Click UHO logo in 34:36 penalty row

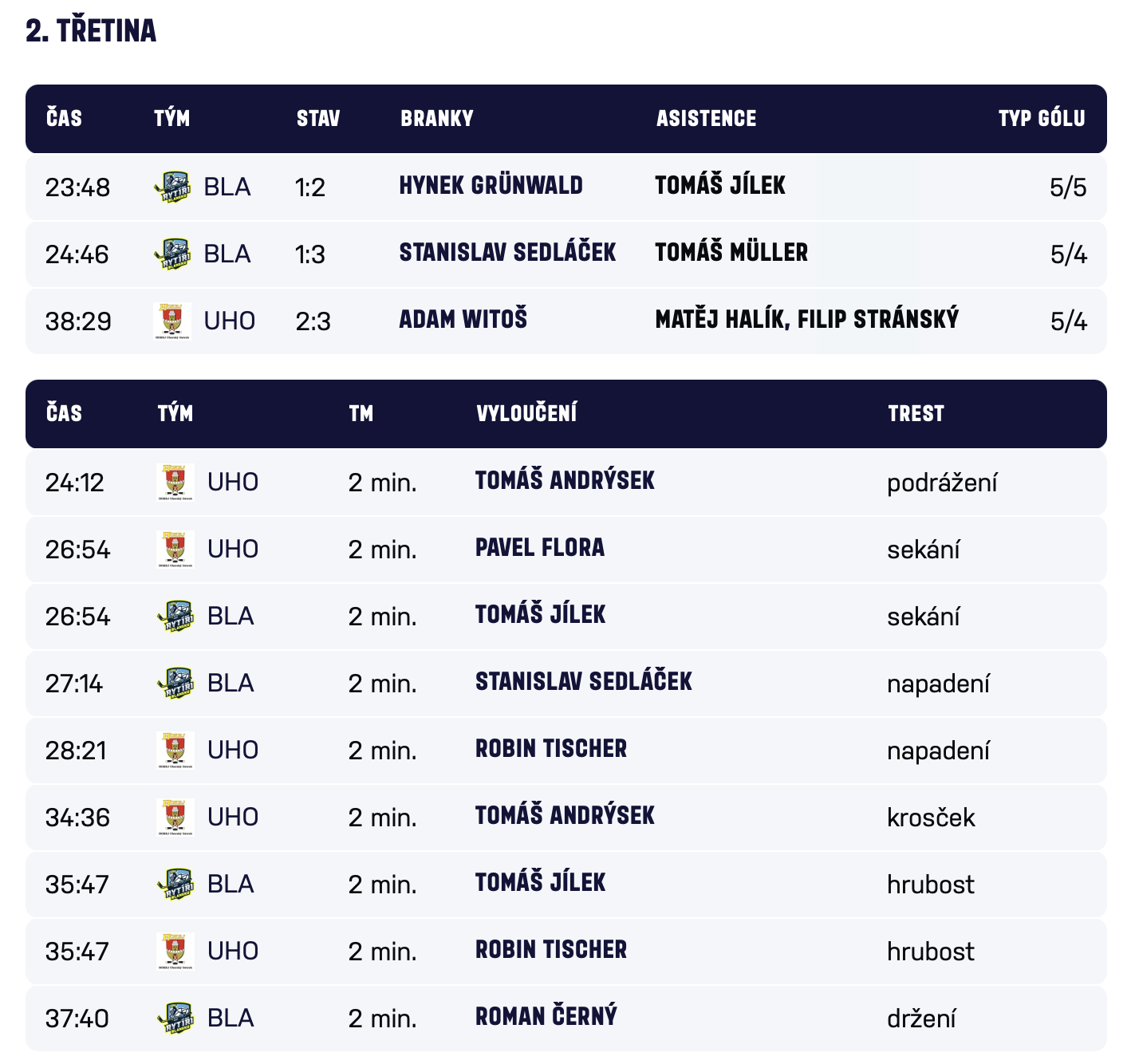tap(175, 817)
